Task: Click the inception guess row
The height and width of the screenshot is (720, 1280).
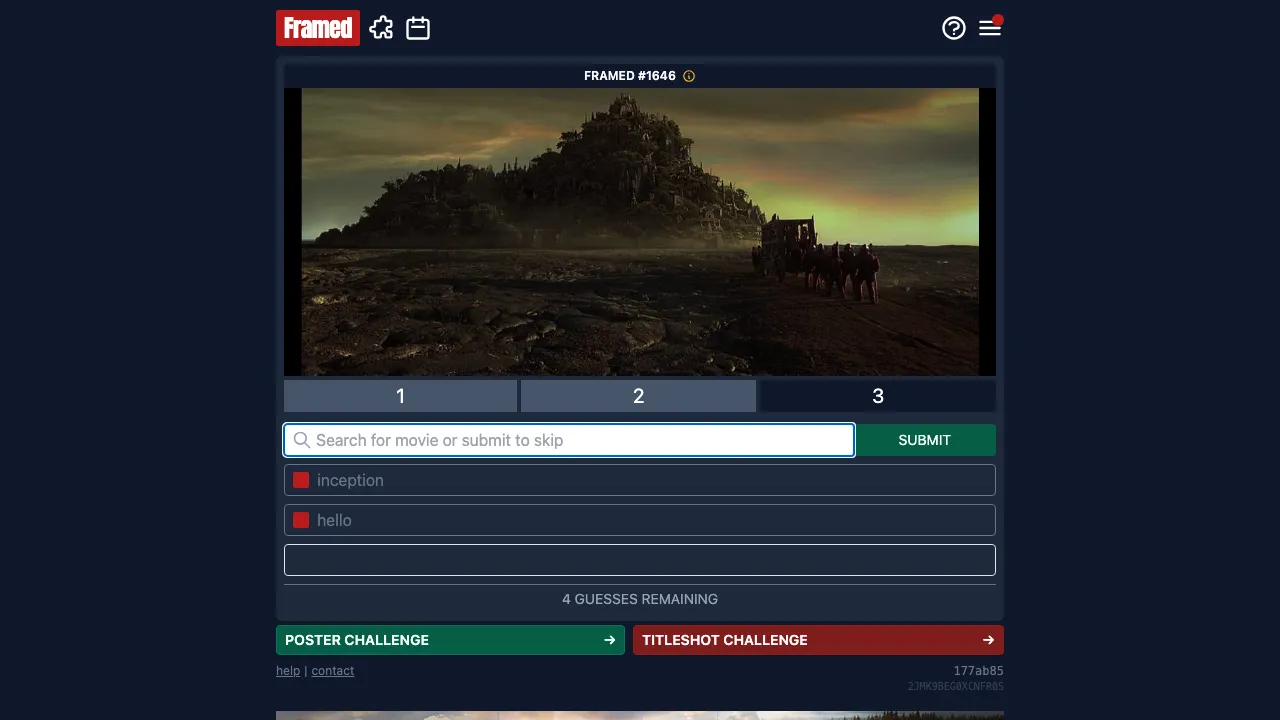Action: [x=640, y=480]
